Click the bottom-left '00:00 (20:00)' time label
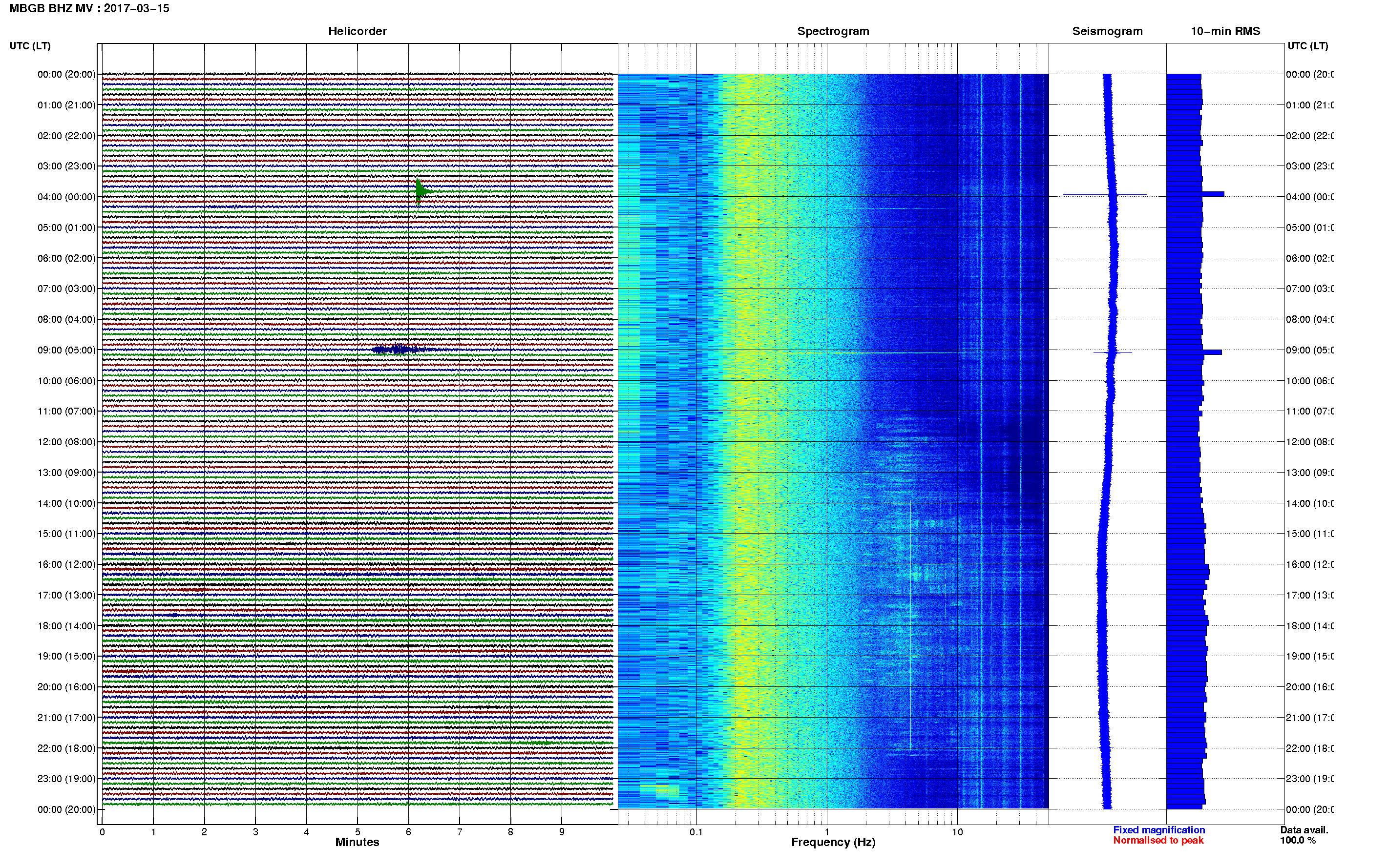This screenshot has width=1389, height=868. (x=66, y=809)
